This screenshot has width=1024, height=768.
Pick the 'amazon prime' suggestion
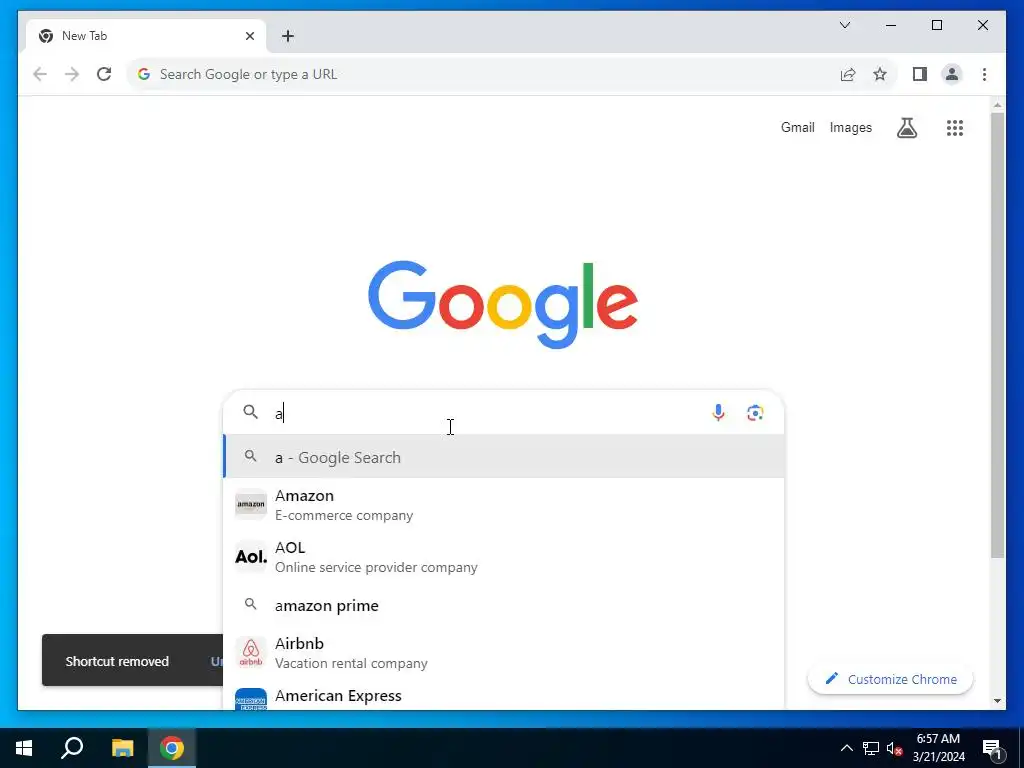pyautogui.click(x=504, y=605)
